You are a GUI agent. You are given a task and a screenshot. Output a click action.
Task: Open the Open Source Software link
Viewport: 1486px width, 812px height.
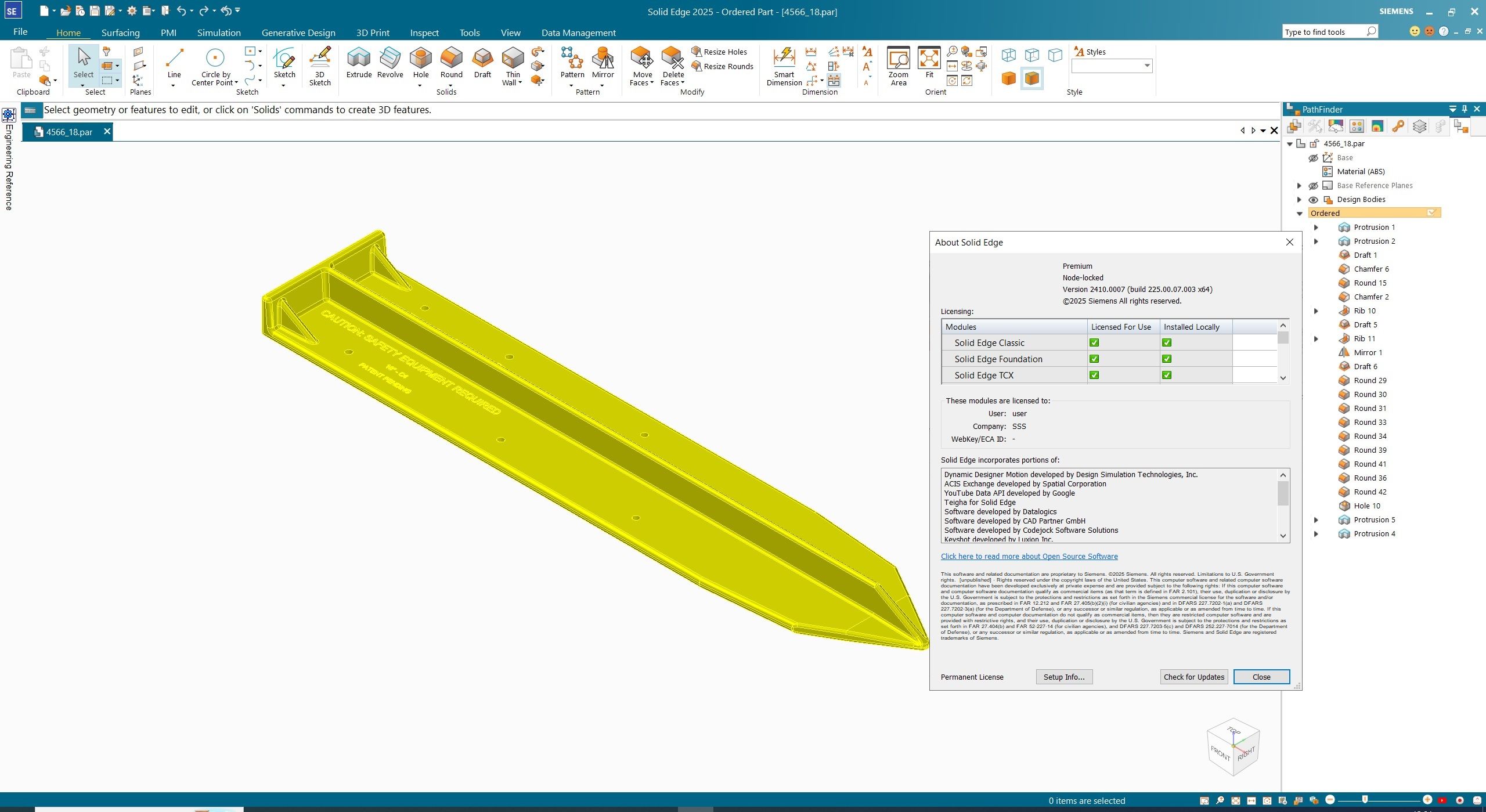[x=1029, y=556]
